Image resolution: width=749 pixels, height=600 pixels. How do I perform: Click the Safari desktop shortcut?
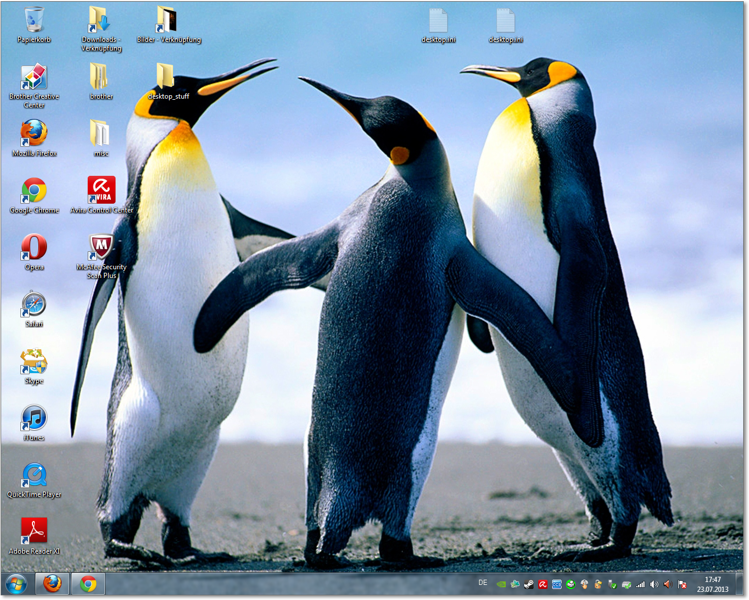[34, 304]
